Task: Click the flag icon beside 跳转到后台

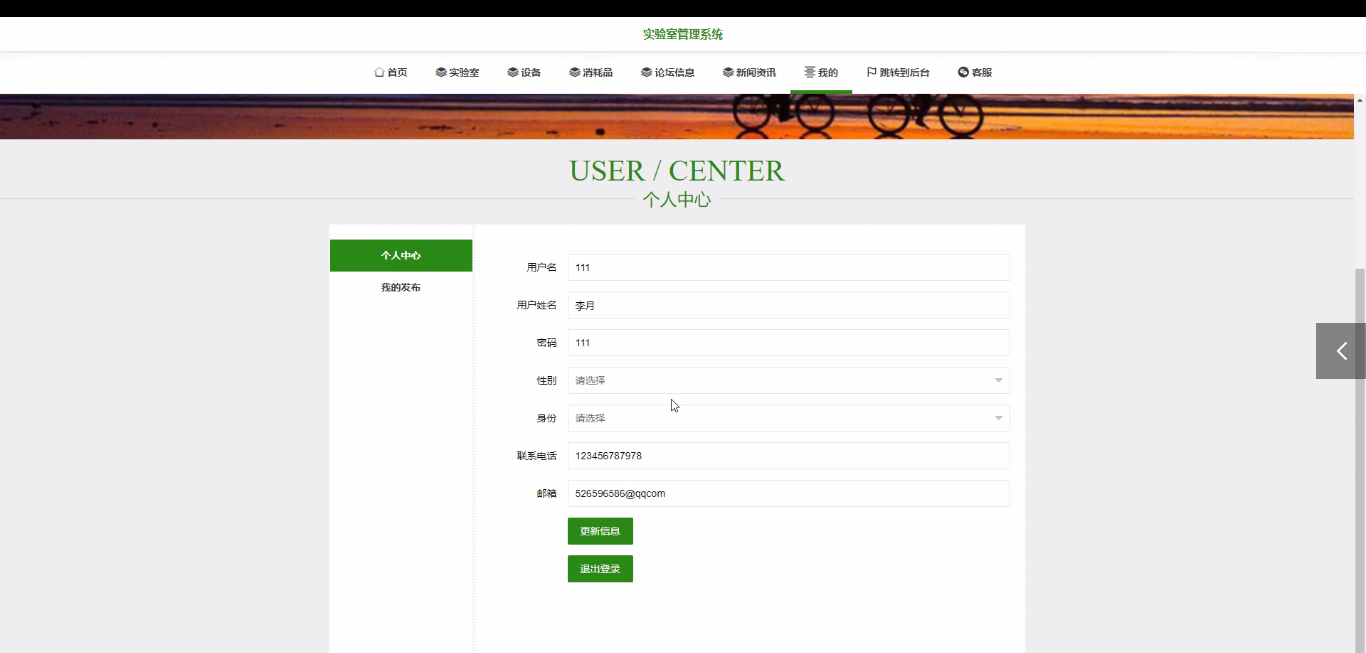Action: (x=872, y=72)
